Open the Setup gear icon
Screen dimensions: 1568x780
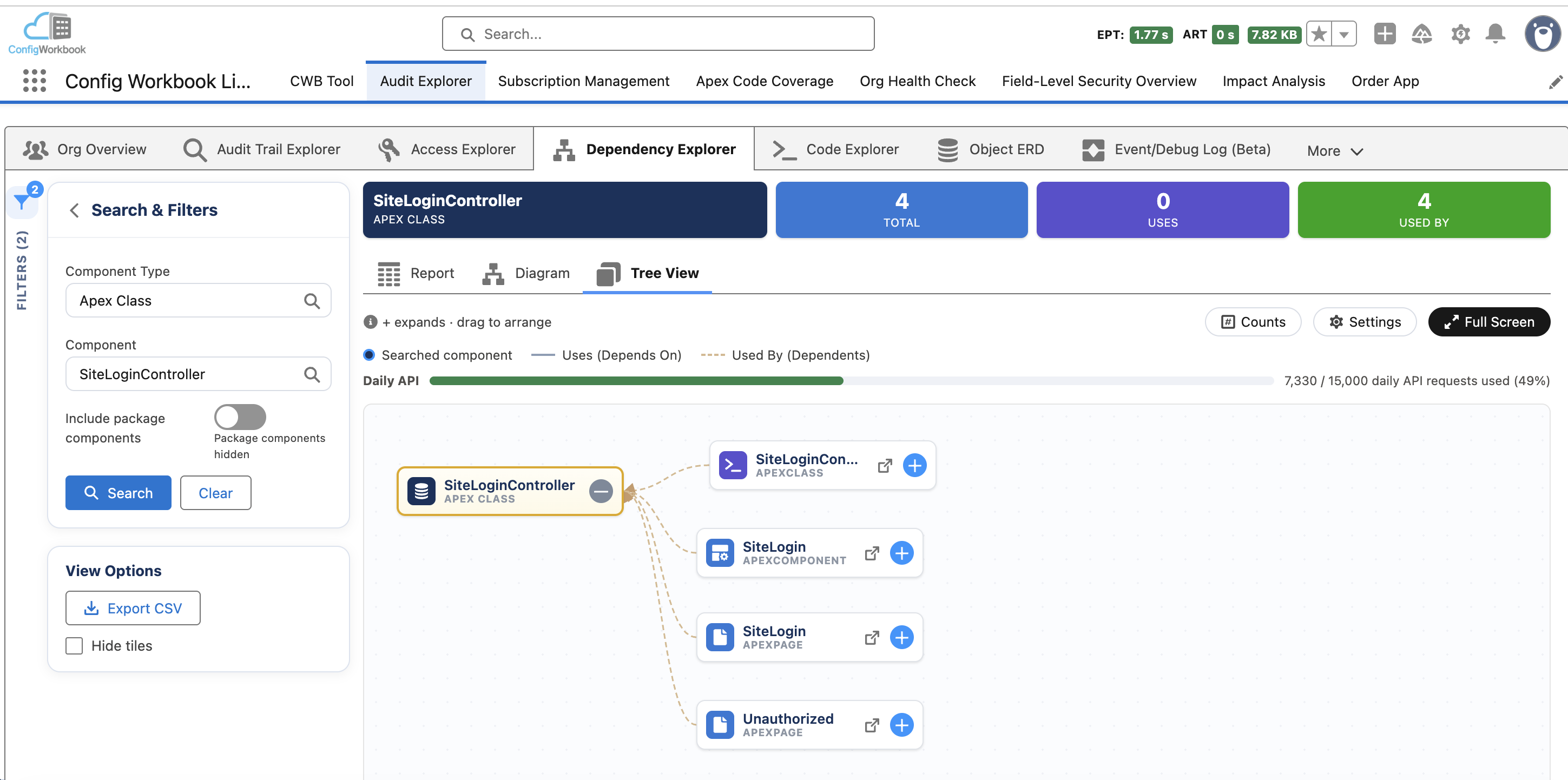point(1460,34)
